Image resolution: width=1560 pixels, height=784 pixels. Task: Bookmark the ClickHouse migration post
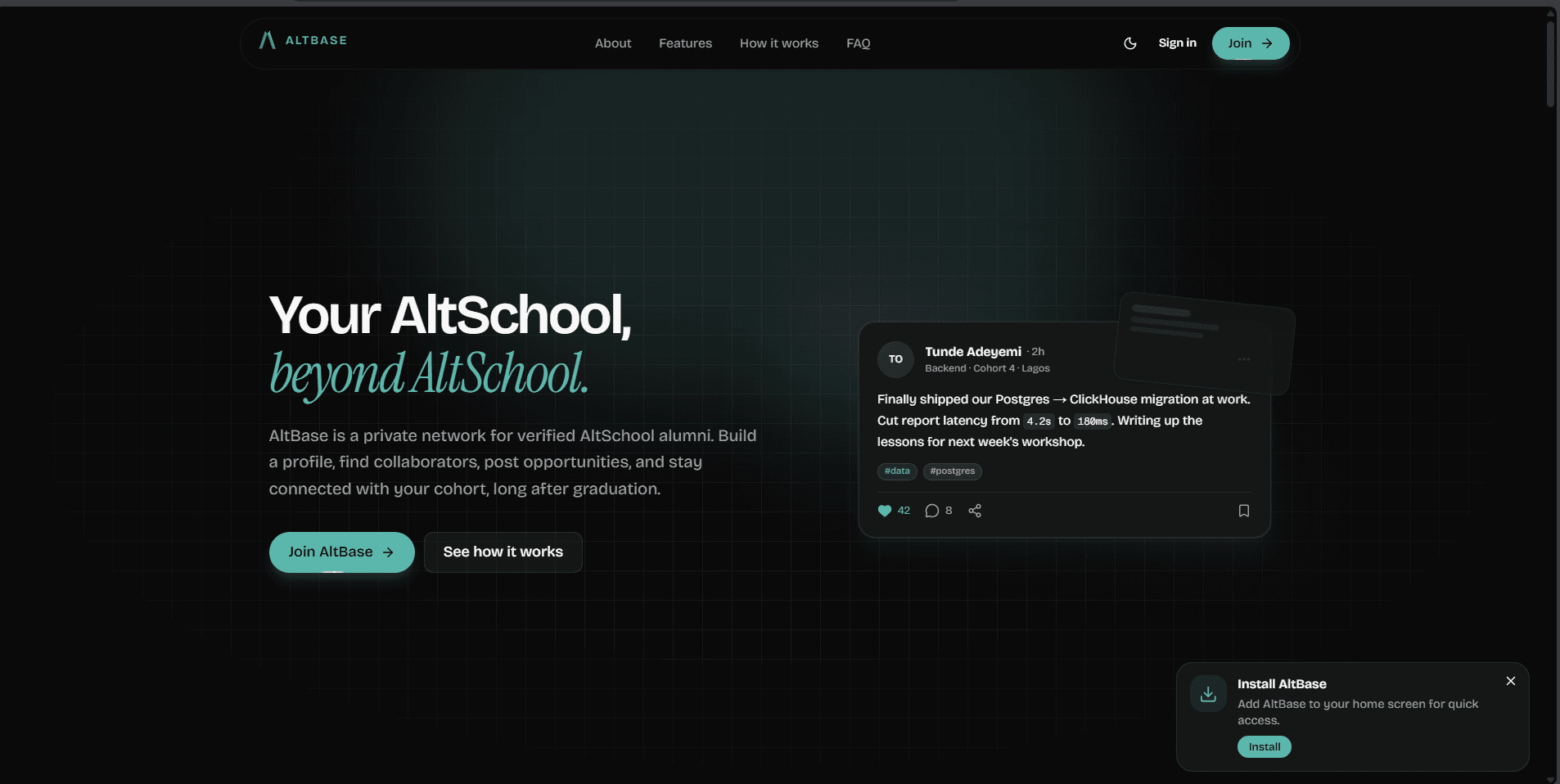(1244, 511)
